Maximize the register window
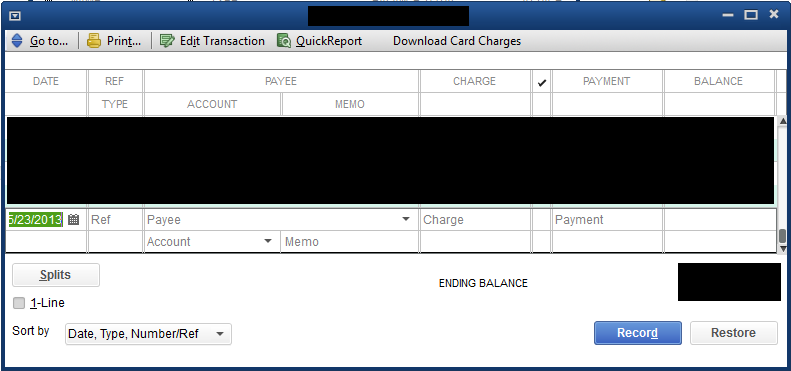Screen dimensions: 791x371 point(751,15)
